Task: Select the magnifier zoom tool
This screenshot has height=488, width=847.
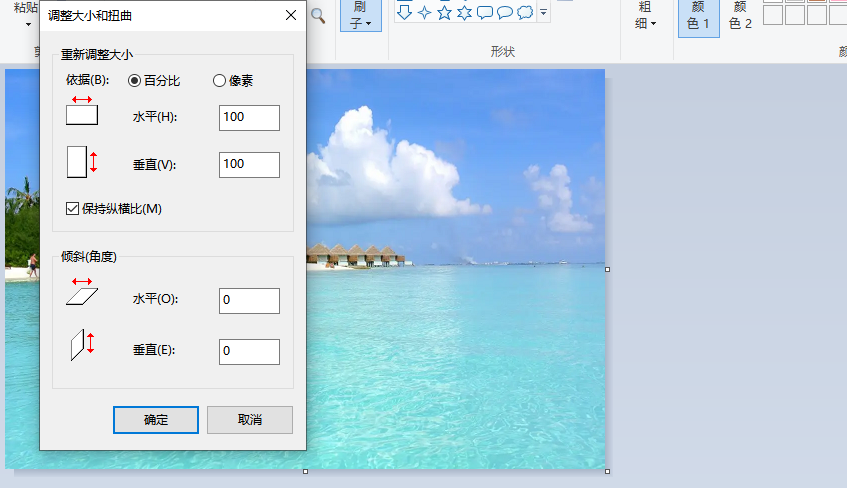Action: [x=318, y=16]
